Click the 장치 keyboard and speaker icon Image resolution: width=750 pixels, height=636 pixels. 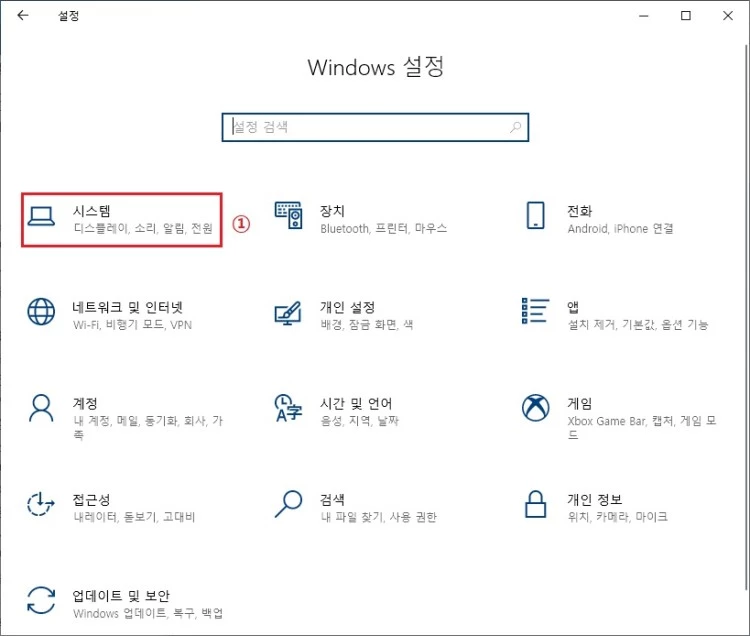288,216
